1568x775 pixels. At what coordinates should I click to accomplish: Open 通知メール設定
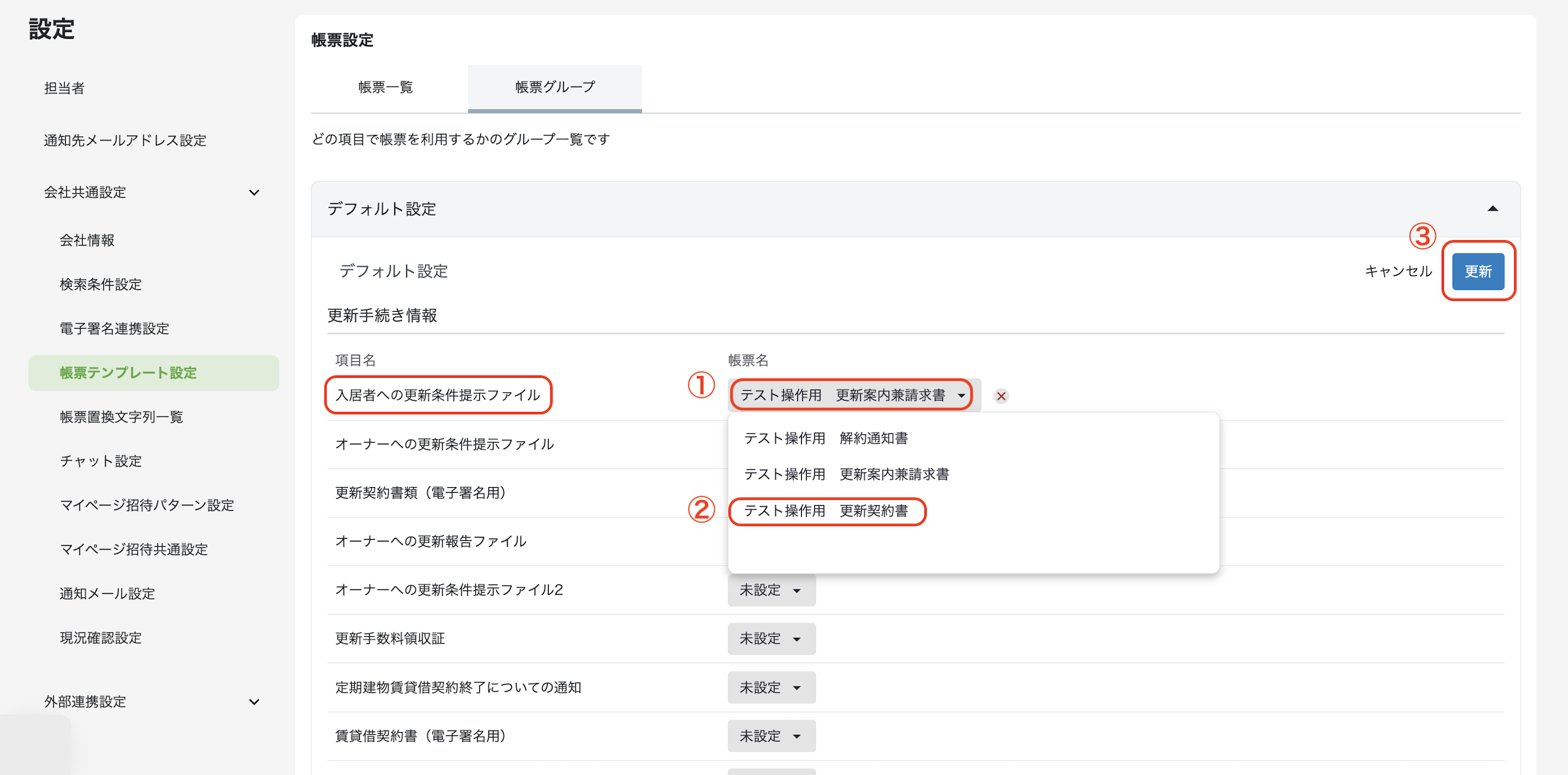(x=107, y=594)
